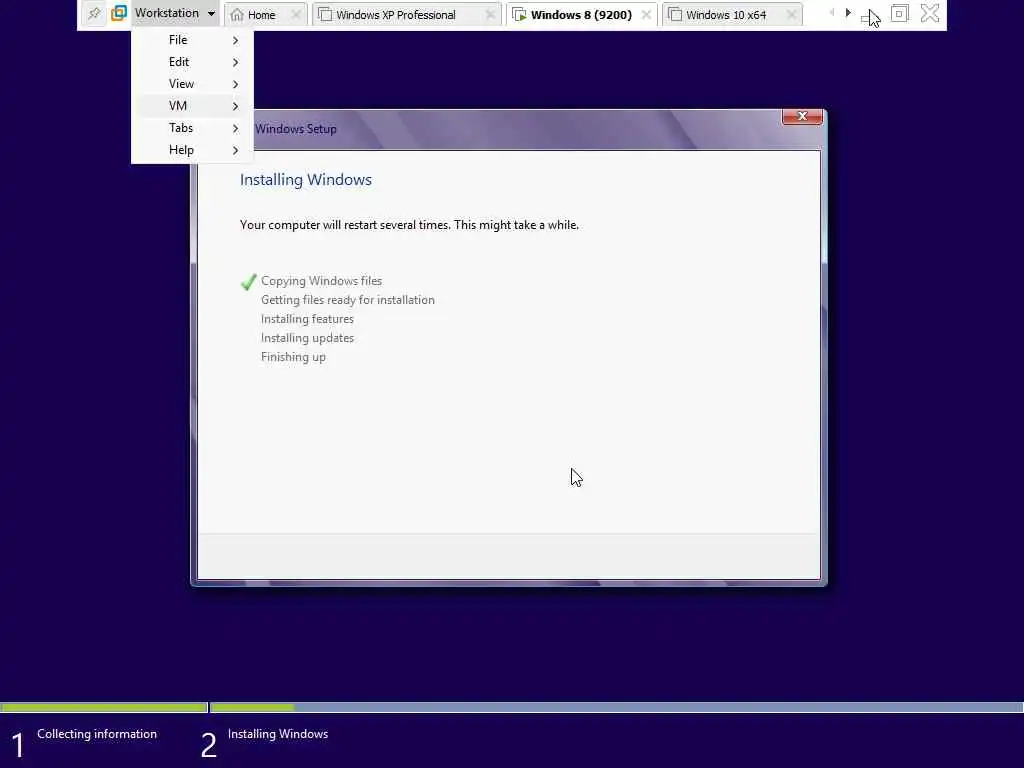This screenshot has width=1024, height=768.
Task: Expand the Edit submenu chevron arrow
Action: pyautogui.click(x=235, y=63)
